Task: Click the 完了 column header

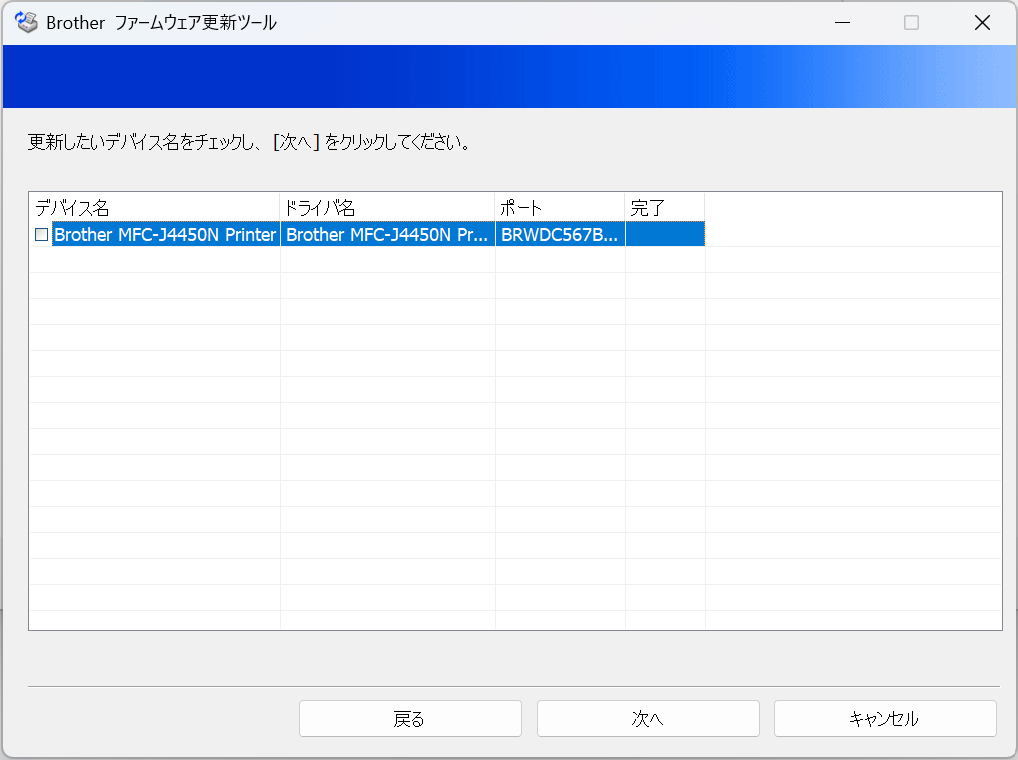Action: click(665, 208)
